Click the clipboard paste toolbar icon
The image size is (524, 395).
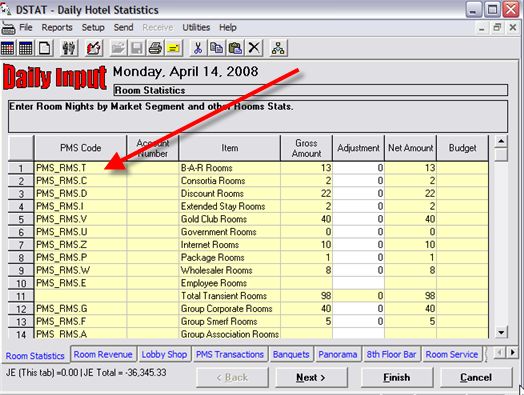(235, 48)
